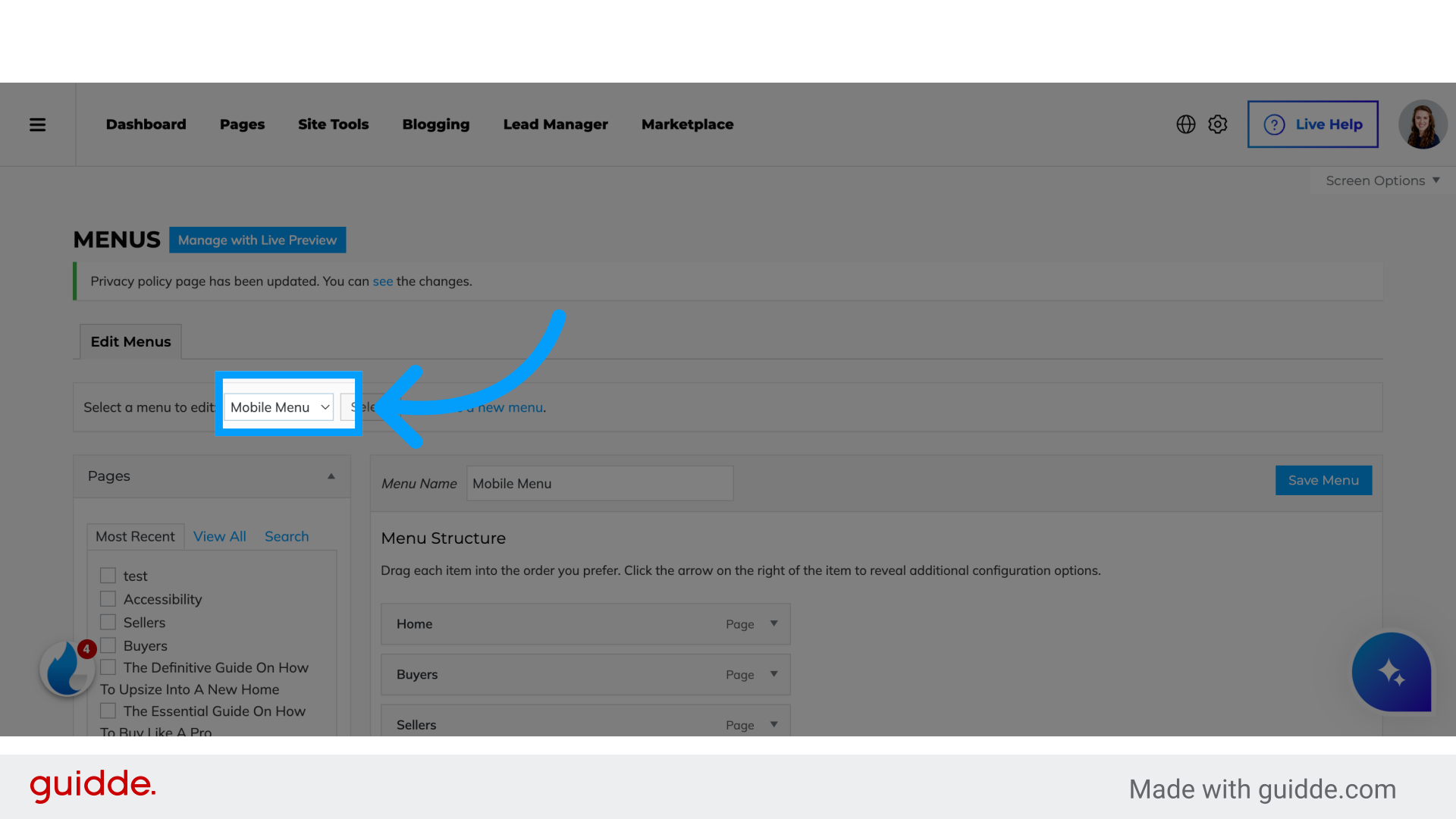Image resolution: width=1456 pixels, height=819 pixels.
Task: Open the Lead Manager menu
Action: tap(555, 124)
